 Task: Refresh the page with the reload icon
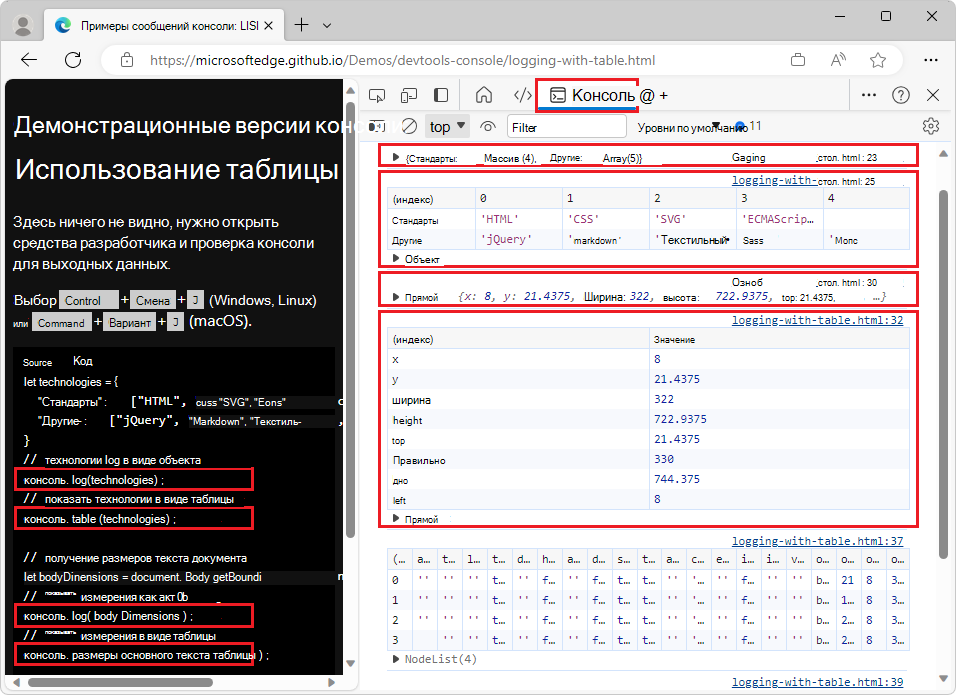[73, 59]
